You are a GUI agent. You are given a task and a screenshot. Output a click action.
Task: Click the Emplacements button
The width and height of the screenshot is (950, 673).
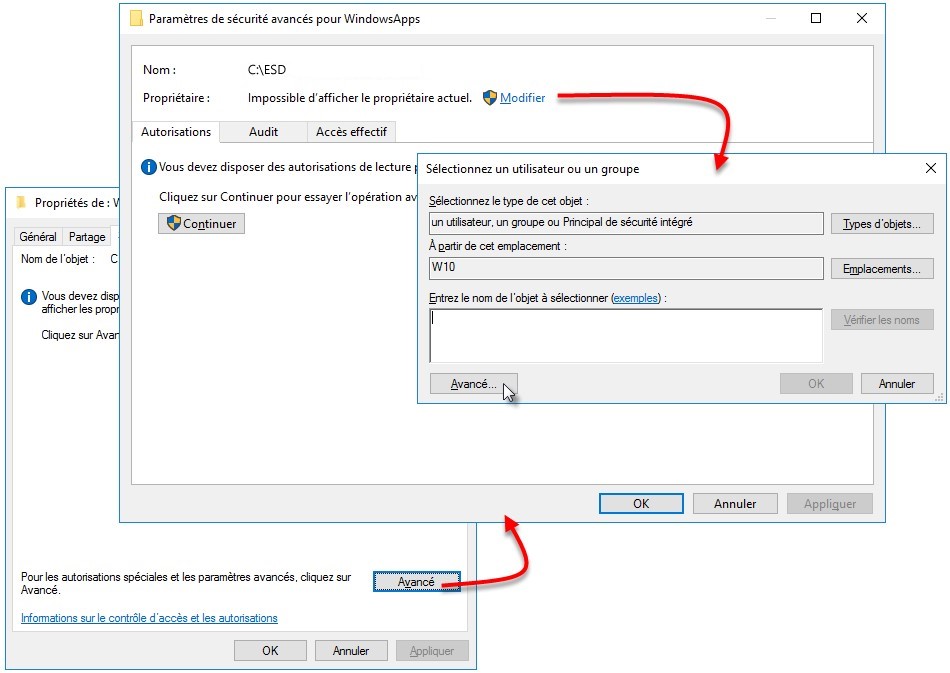(x=882, y=268)
